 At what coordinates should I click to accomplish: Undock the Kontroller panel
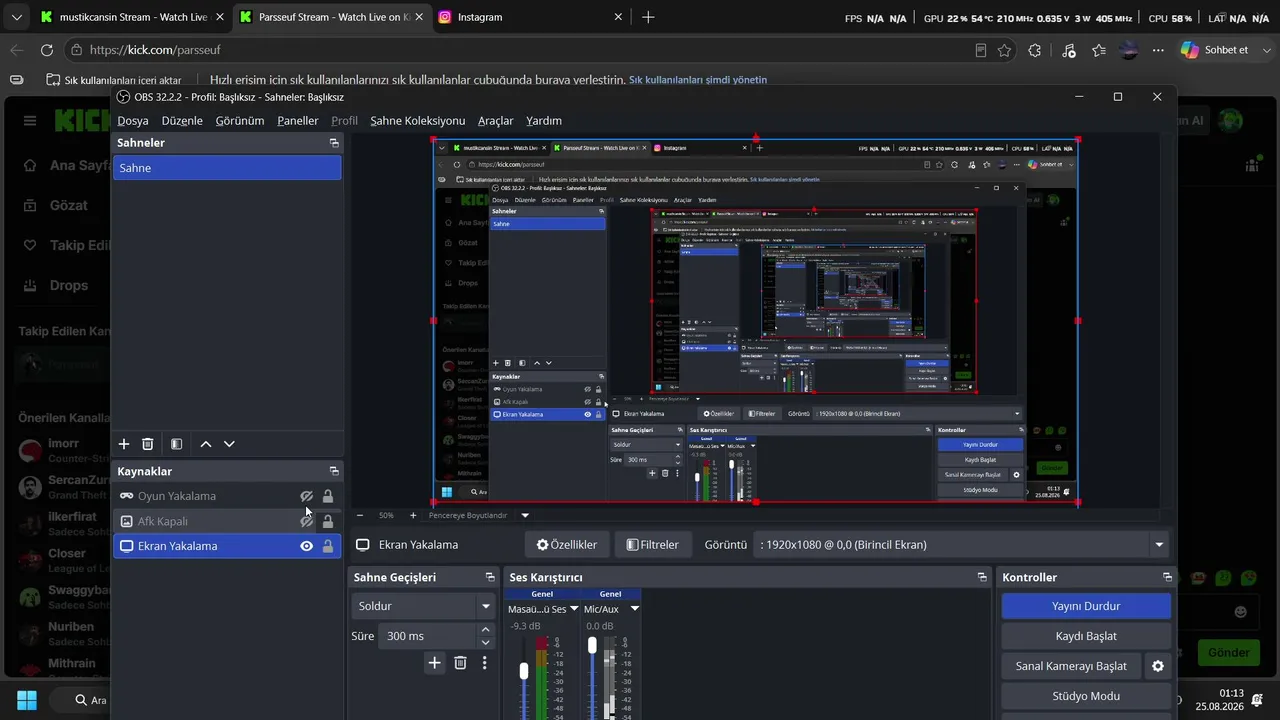1167,577
